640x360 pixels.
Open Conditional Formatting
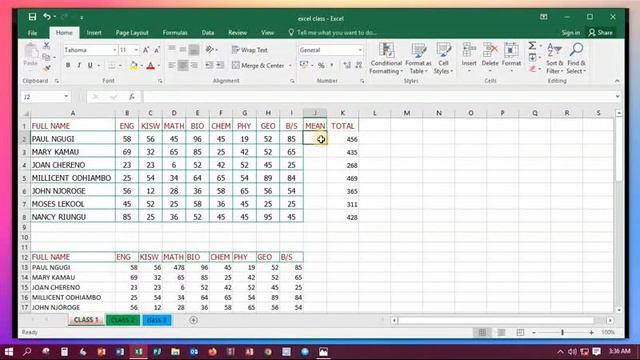click(386, 58)
